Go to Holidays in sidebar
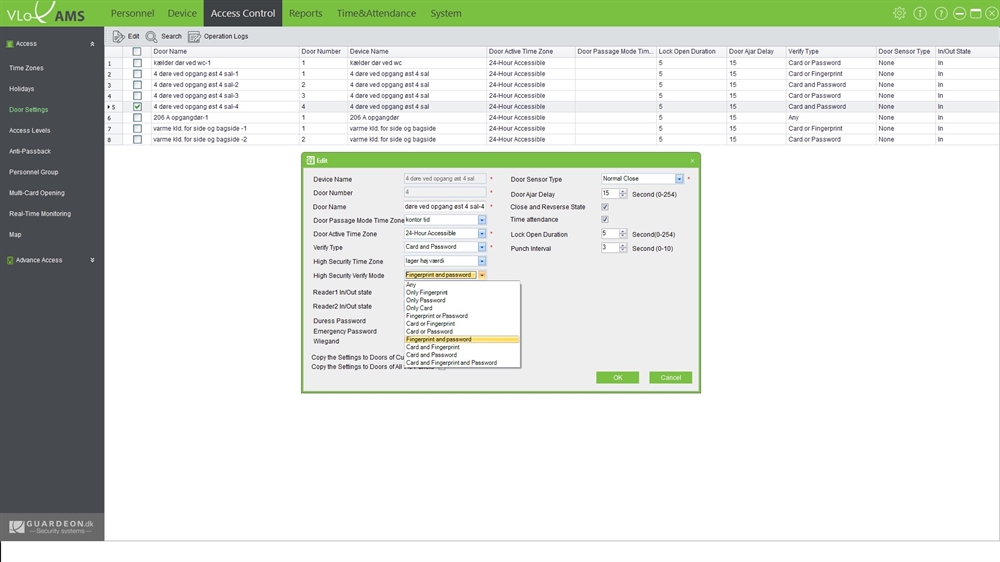1000x562 pixels. tap(22, 89)
